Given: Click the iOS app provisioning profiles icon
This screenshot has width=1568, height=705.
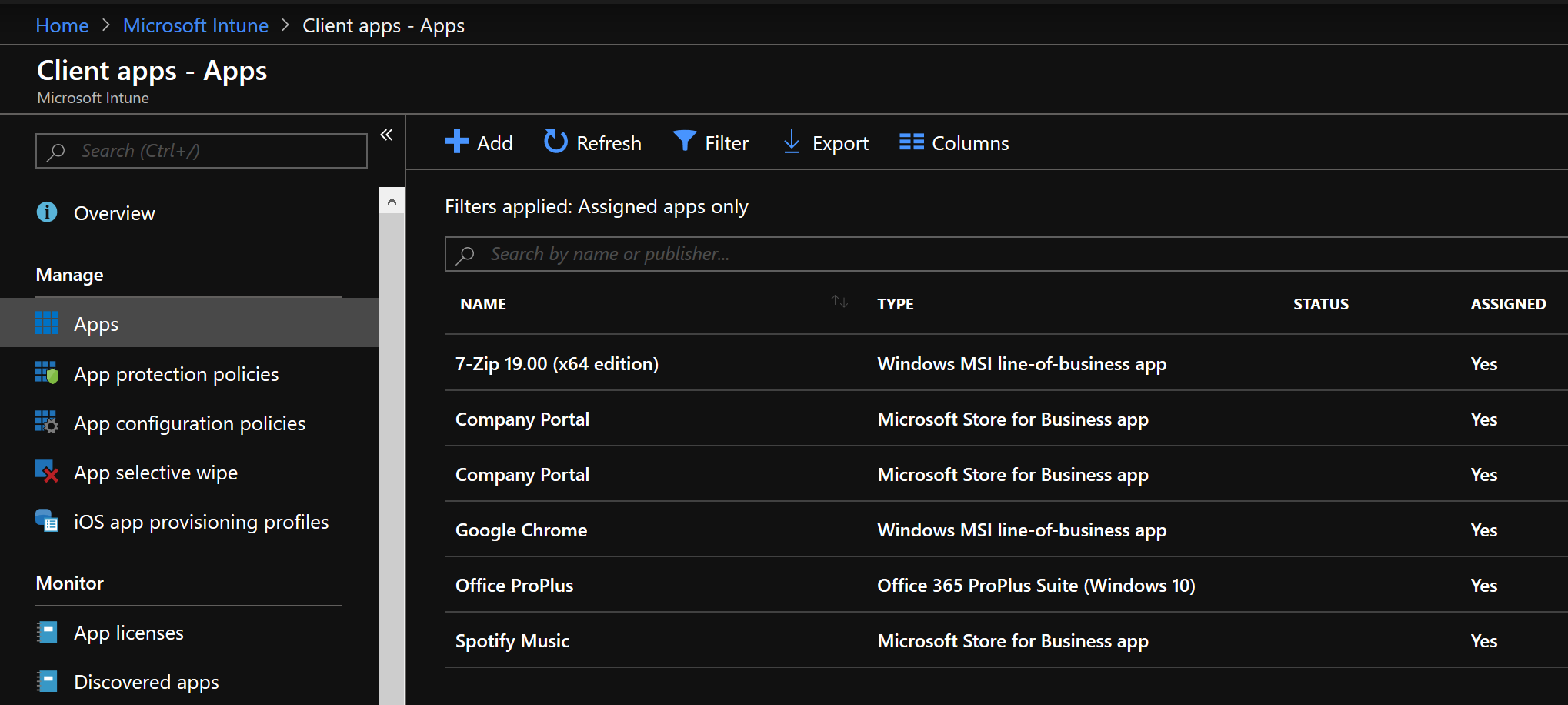Looking at the screenshot, I should [47, 520].
